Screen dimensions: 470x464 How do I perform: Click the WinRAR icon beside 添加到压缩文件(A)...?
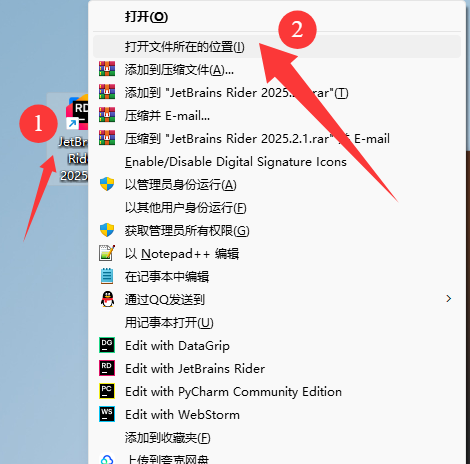click(x=107, y=69)
